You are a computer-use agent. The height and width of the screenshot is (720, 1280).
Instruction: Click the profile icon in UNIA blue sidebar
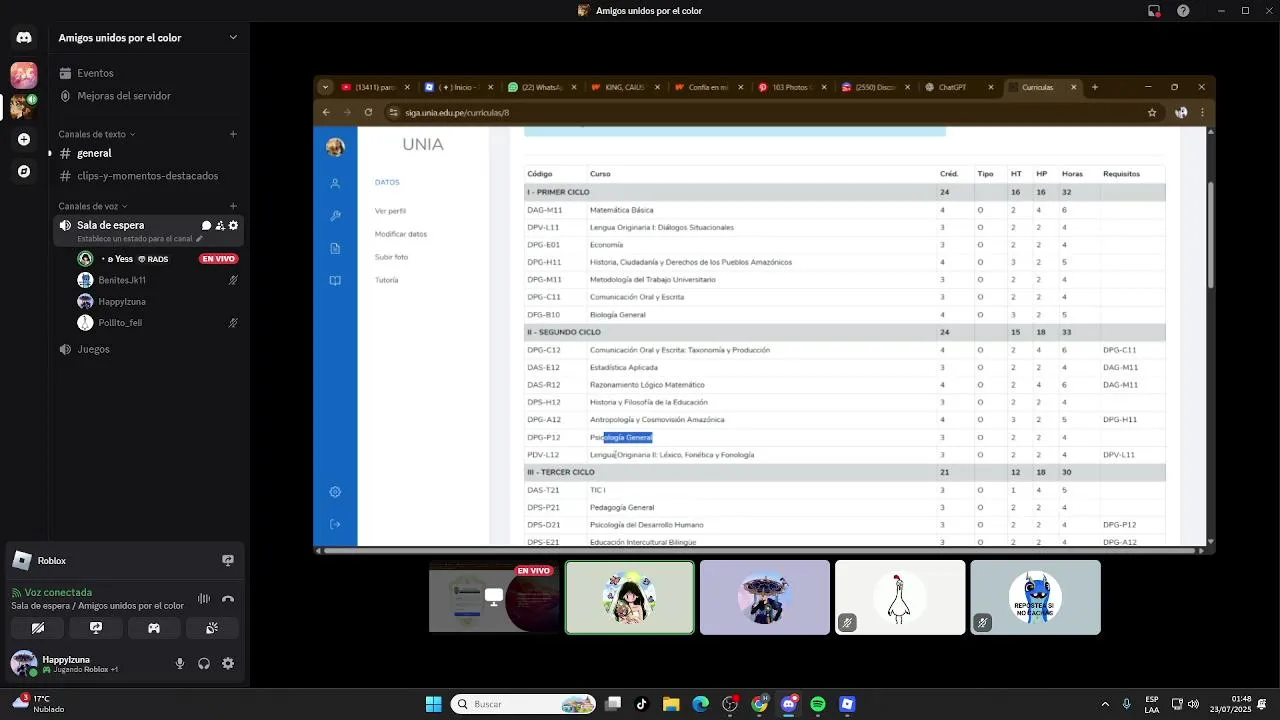(335, 184)
